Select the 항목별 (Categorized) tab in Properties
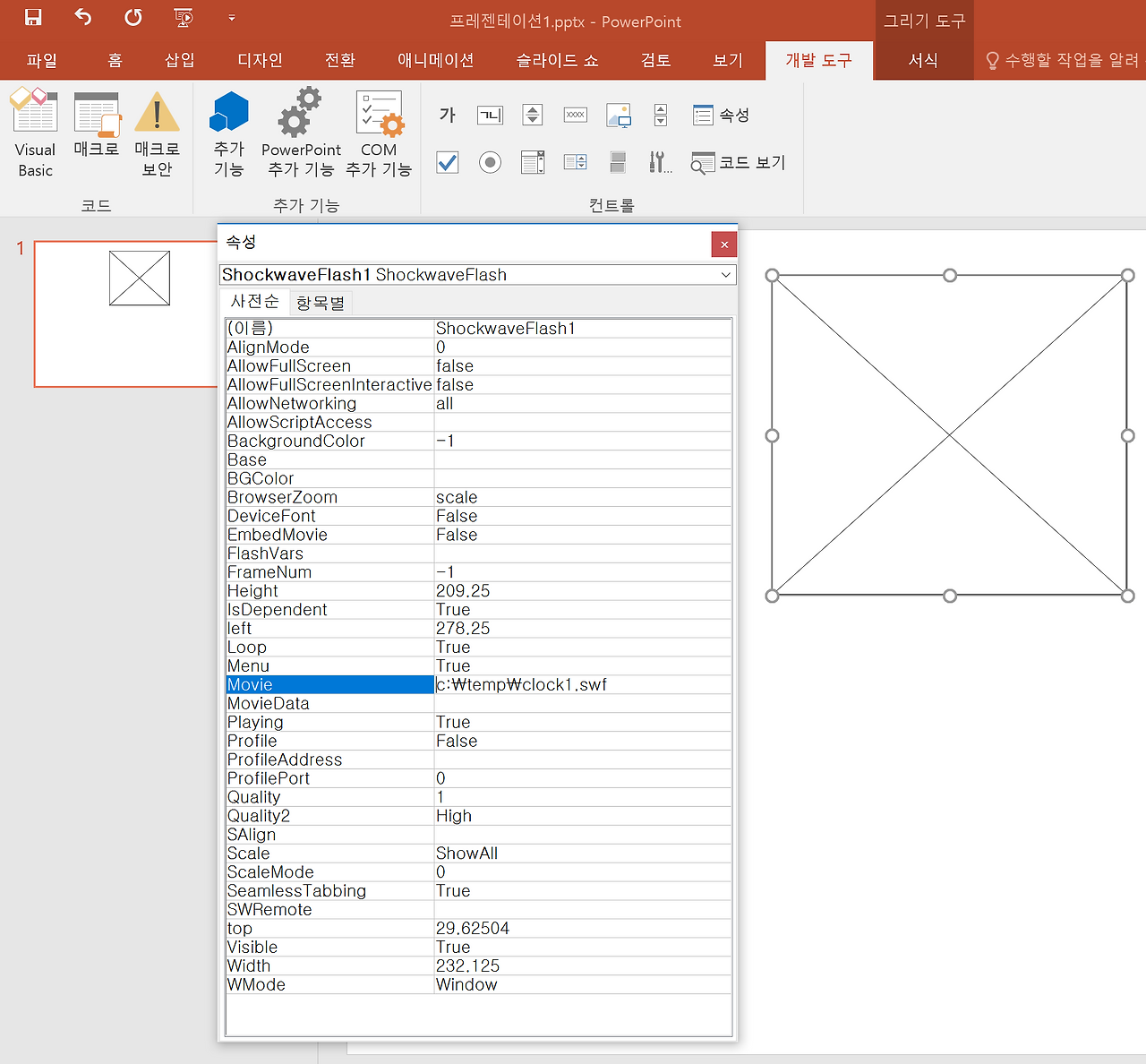This screenshot has width=1146, height=1064. [x=321, y=303]
